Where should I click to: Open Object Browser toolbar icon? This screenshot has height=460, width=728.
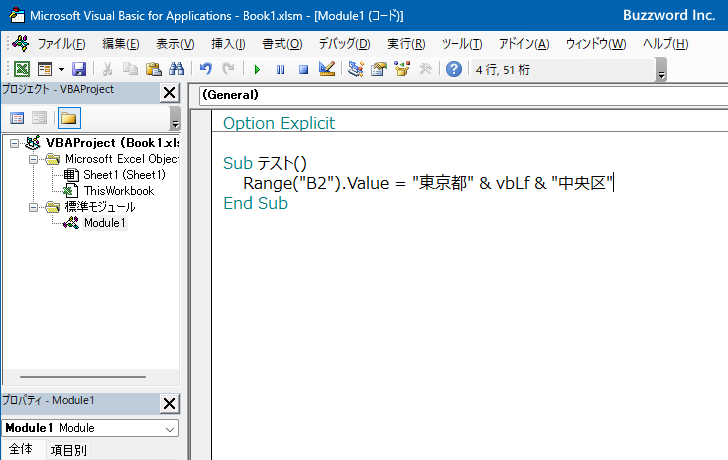[402, 69]
